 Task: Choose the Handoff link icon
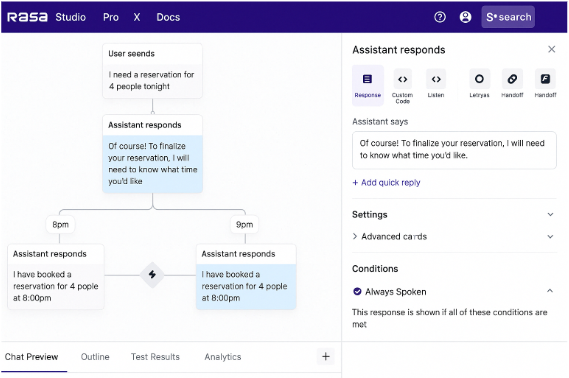pyautogui.click(x=512, y=79)
